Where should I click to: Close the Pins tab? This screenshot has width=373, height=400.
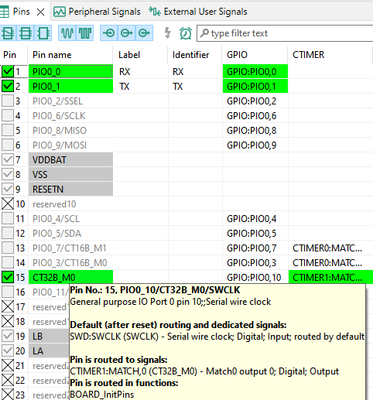pyautogui.click(x=41, y=12)
